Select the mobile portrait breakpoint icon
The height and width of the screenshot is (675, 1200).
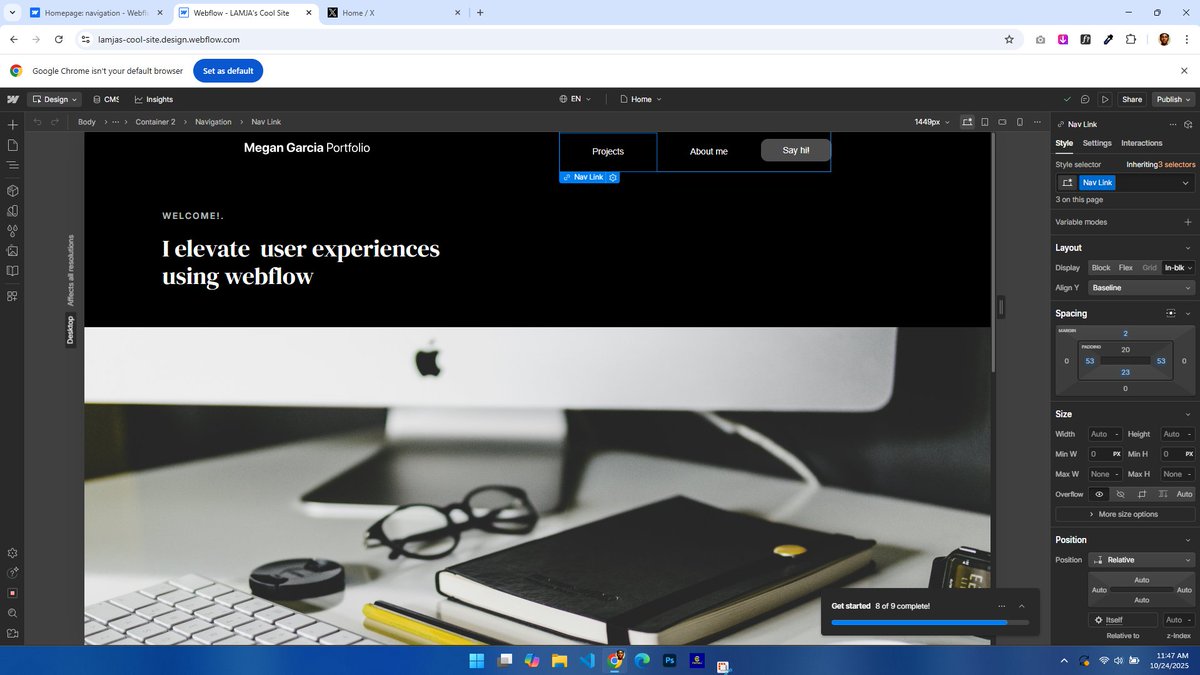point(1020,122)
